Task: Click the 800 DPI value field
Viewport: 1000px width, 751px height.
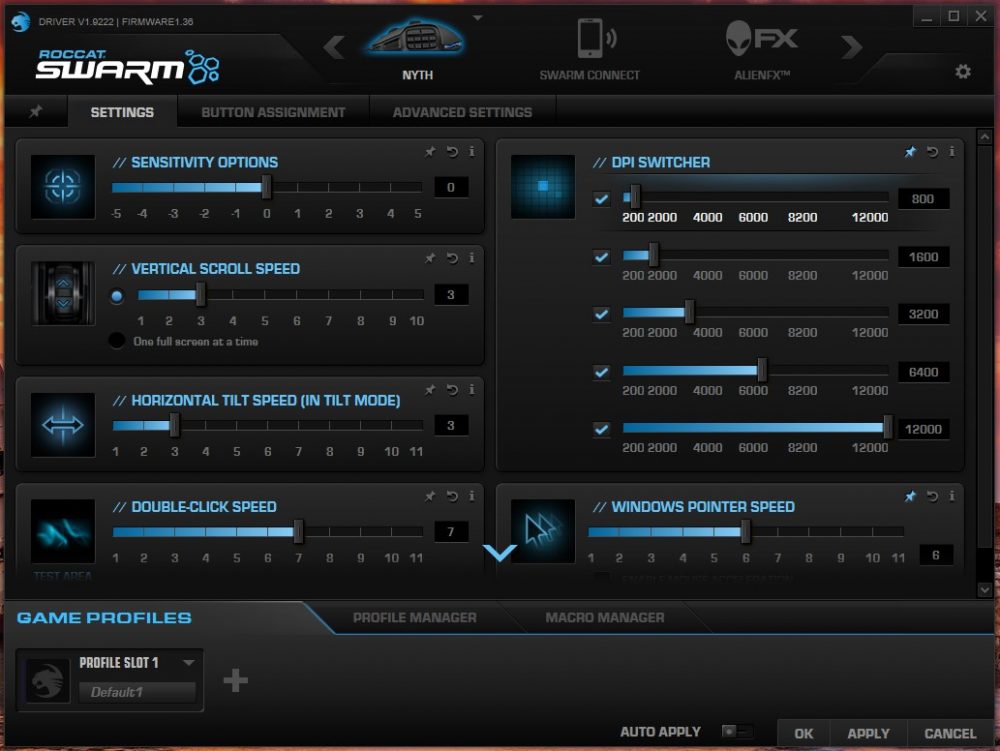Action: [x=923, y=199]
